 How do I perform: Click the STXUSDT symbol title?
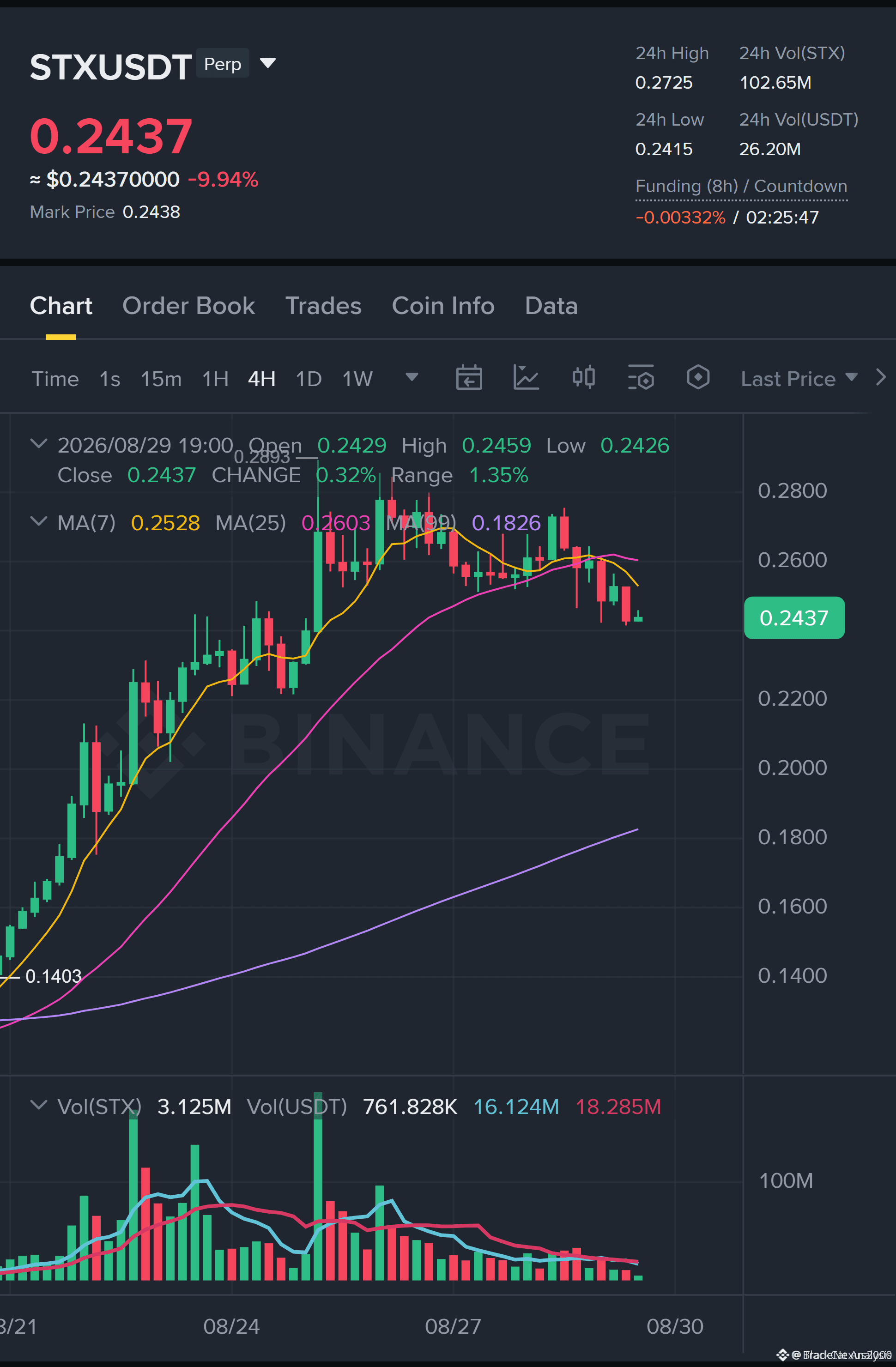pos(111,67)
